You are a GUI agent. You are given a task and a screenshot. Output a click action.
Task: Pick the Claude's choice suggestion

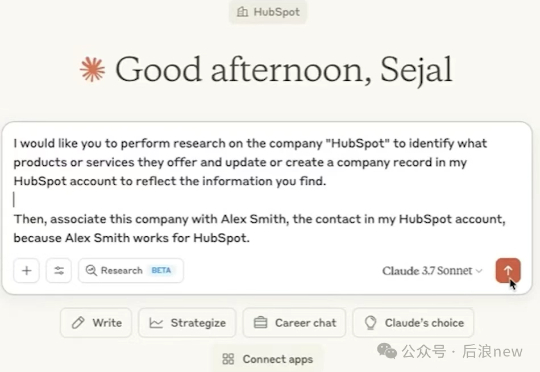413,323
